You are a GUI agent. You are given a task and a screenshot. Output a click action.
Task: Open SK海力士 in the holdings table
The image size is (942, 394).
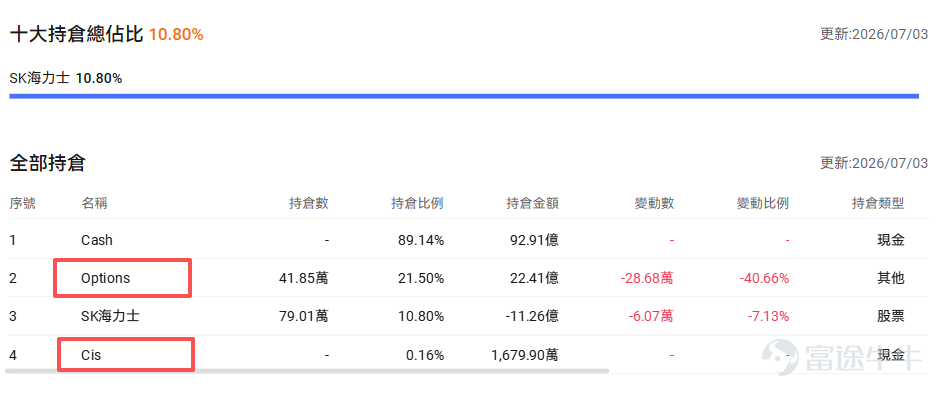[111, 315]
